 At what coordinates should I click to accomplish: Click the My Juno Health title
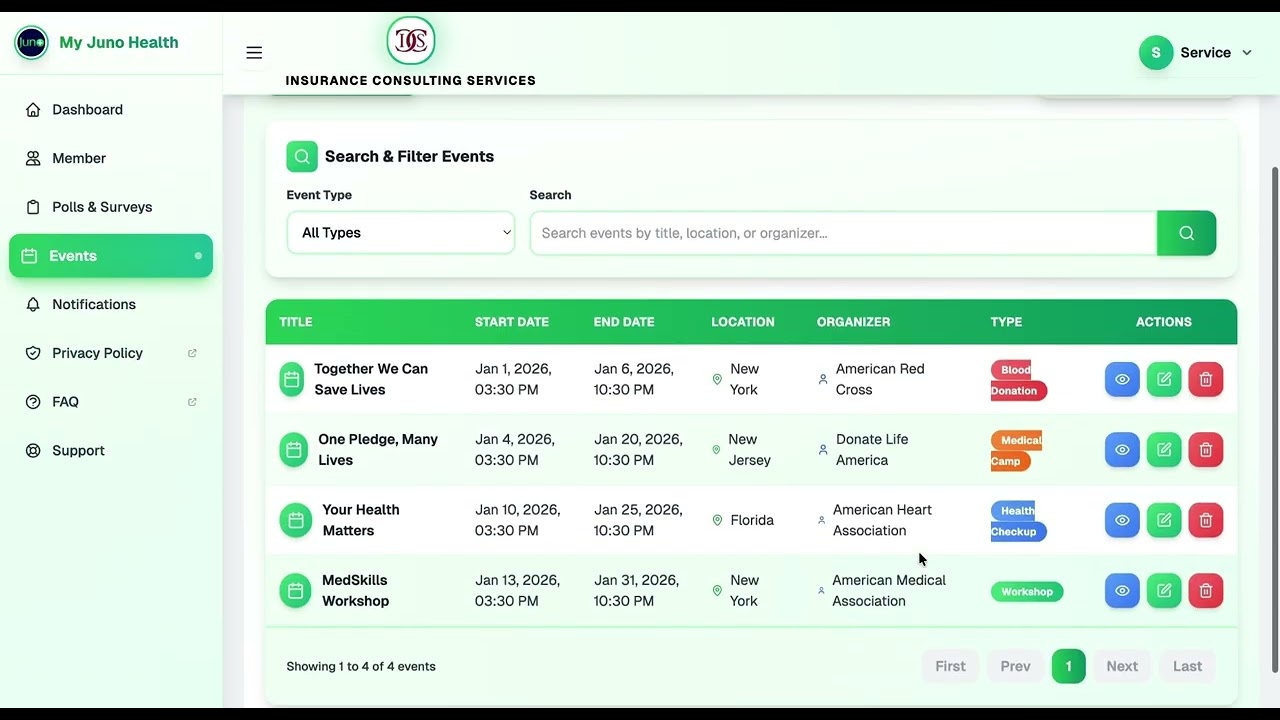119,42
